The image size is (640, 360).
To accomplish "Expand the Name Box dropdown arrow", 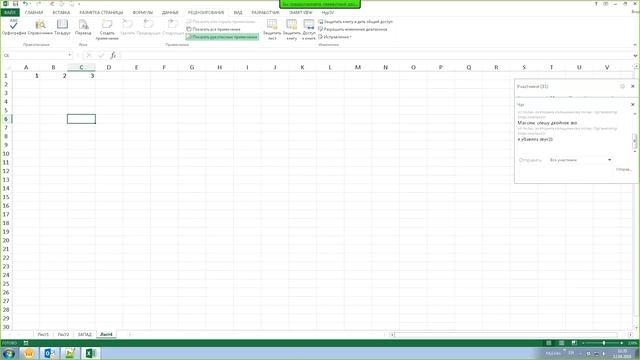I will (x=70, y=55).
